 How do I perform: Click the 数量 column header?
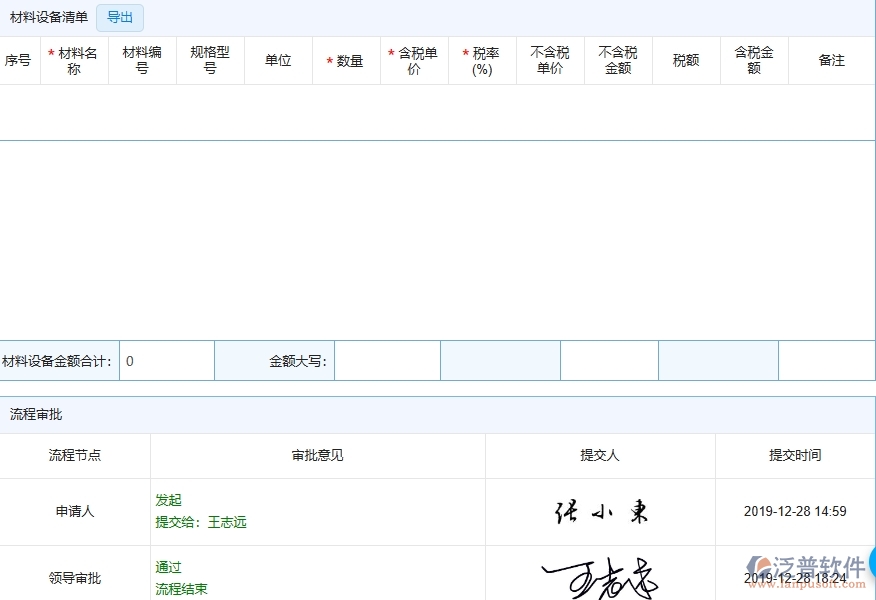tap(346, 60)
